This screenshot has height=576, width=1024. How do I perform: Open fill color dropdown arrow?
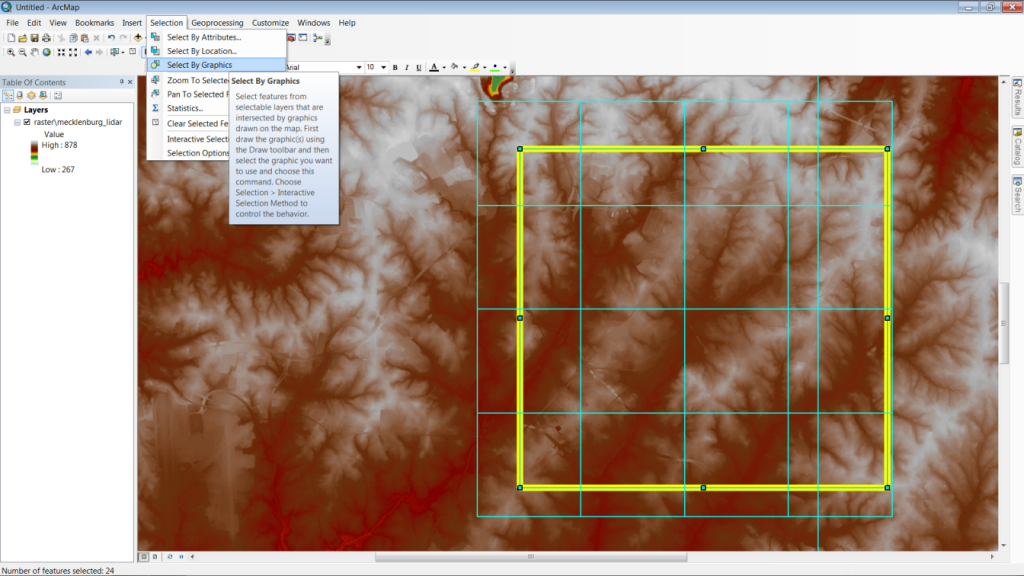[x=464, y=67]
